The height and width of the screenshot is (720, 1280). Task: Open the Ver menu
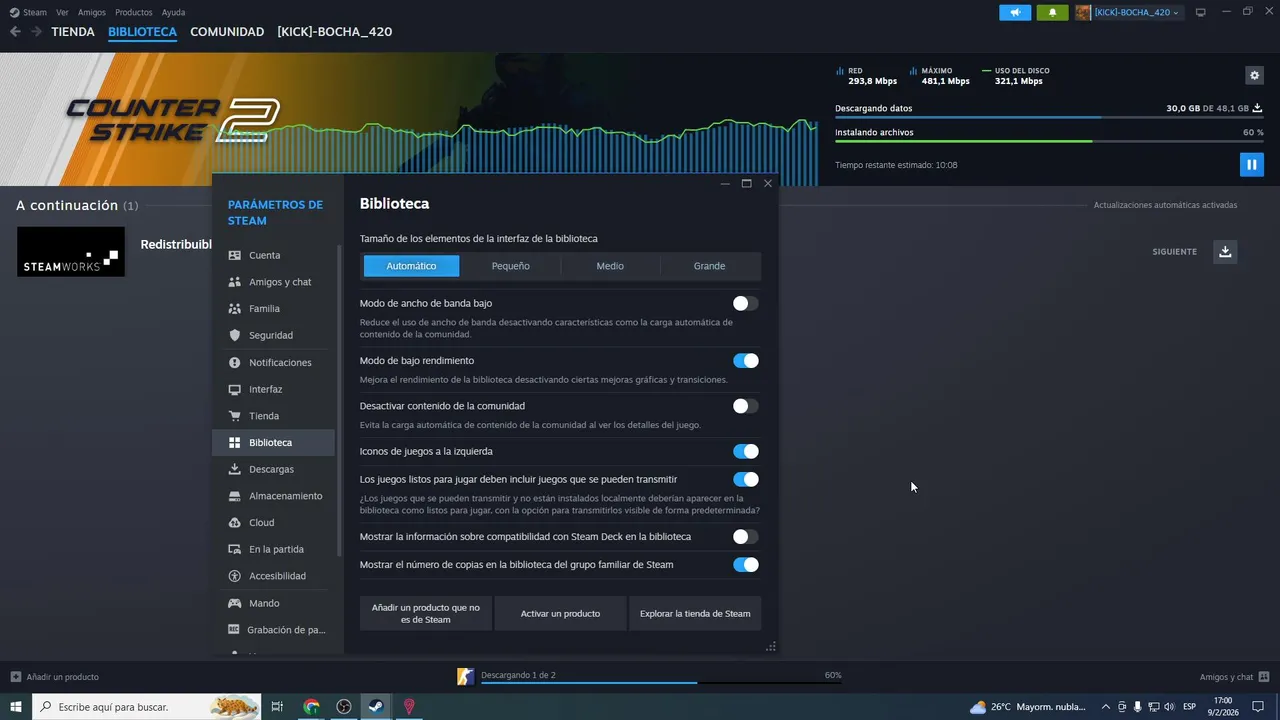(62, 12)
